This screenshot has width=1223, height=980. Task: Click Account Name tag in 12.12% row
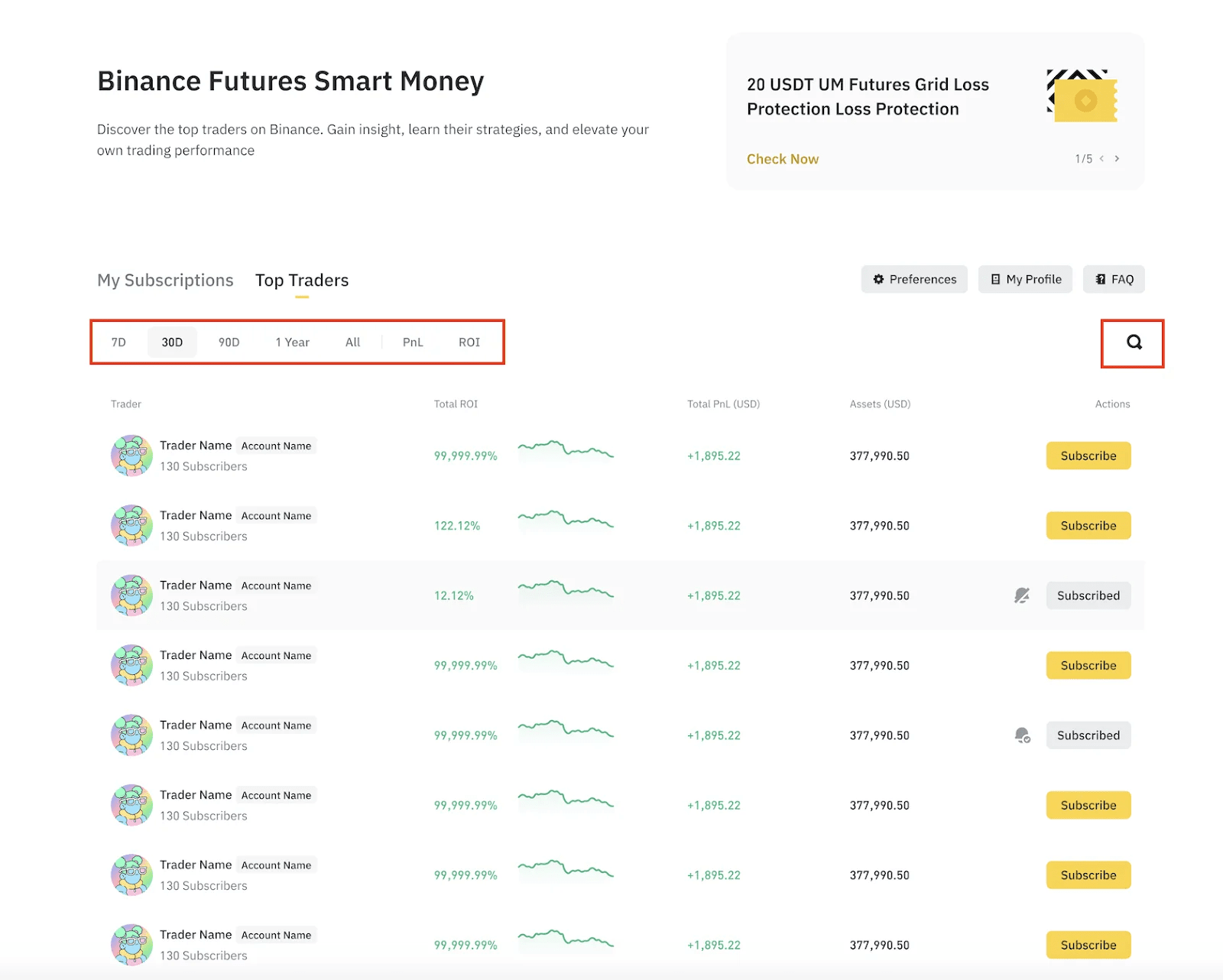[276, 586]
